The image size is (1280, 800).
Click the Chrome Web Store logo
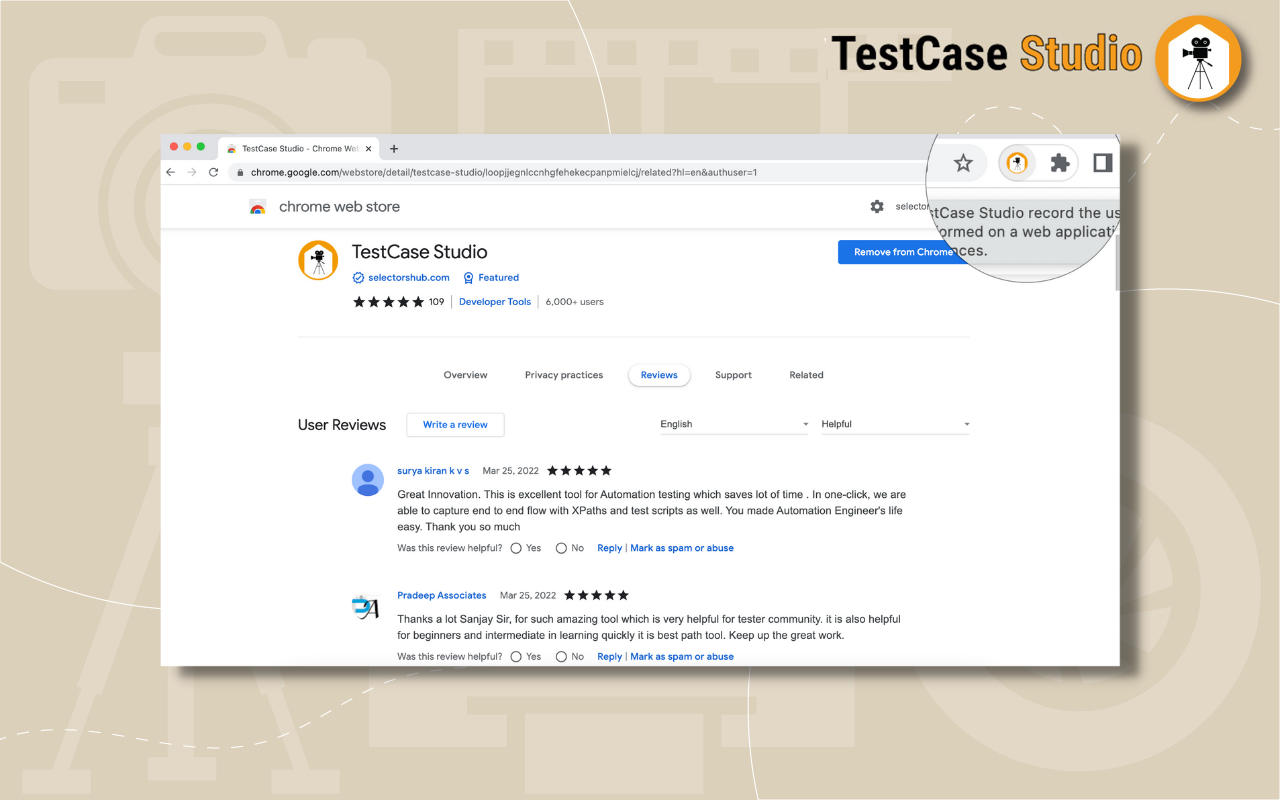[259, 206]
